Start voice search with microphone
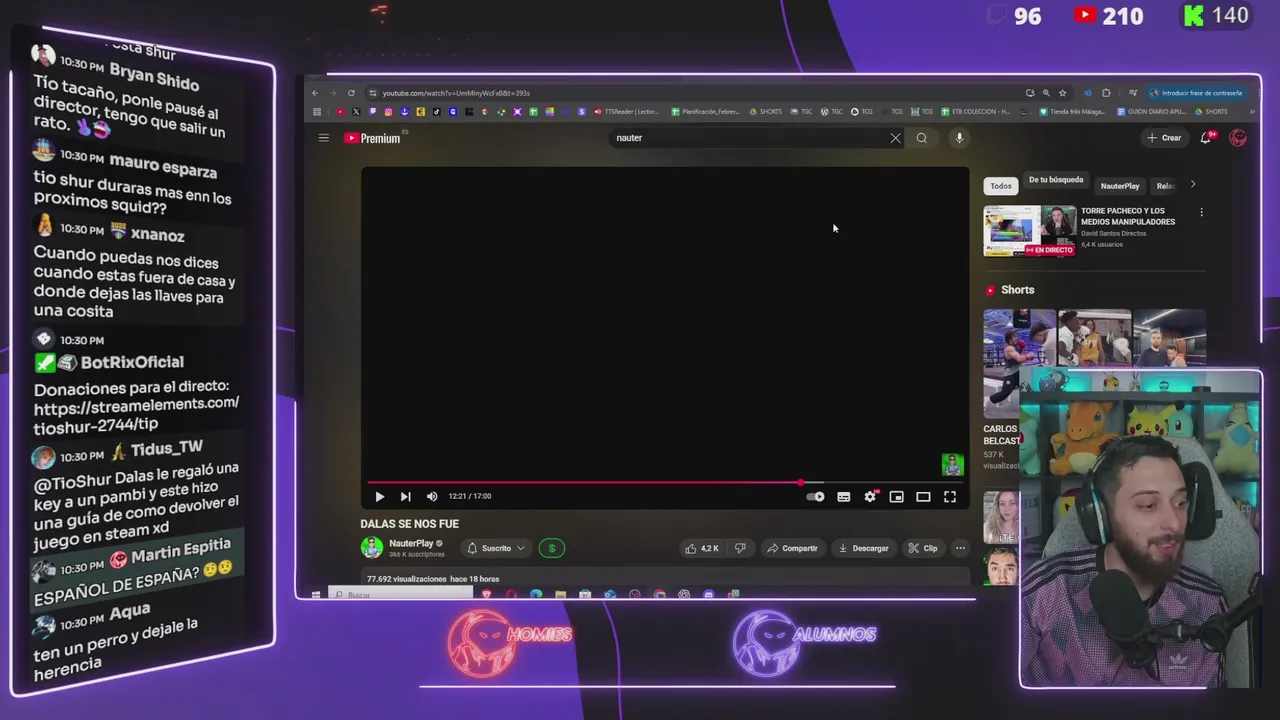Image resolution: width=1280 pixels, height=720 pixels. tap(959, 138)
